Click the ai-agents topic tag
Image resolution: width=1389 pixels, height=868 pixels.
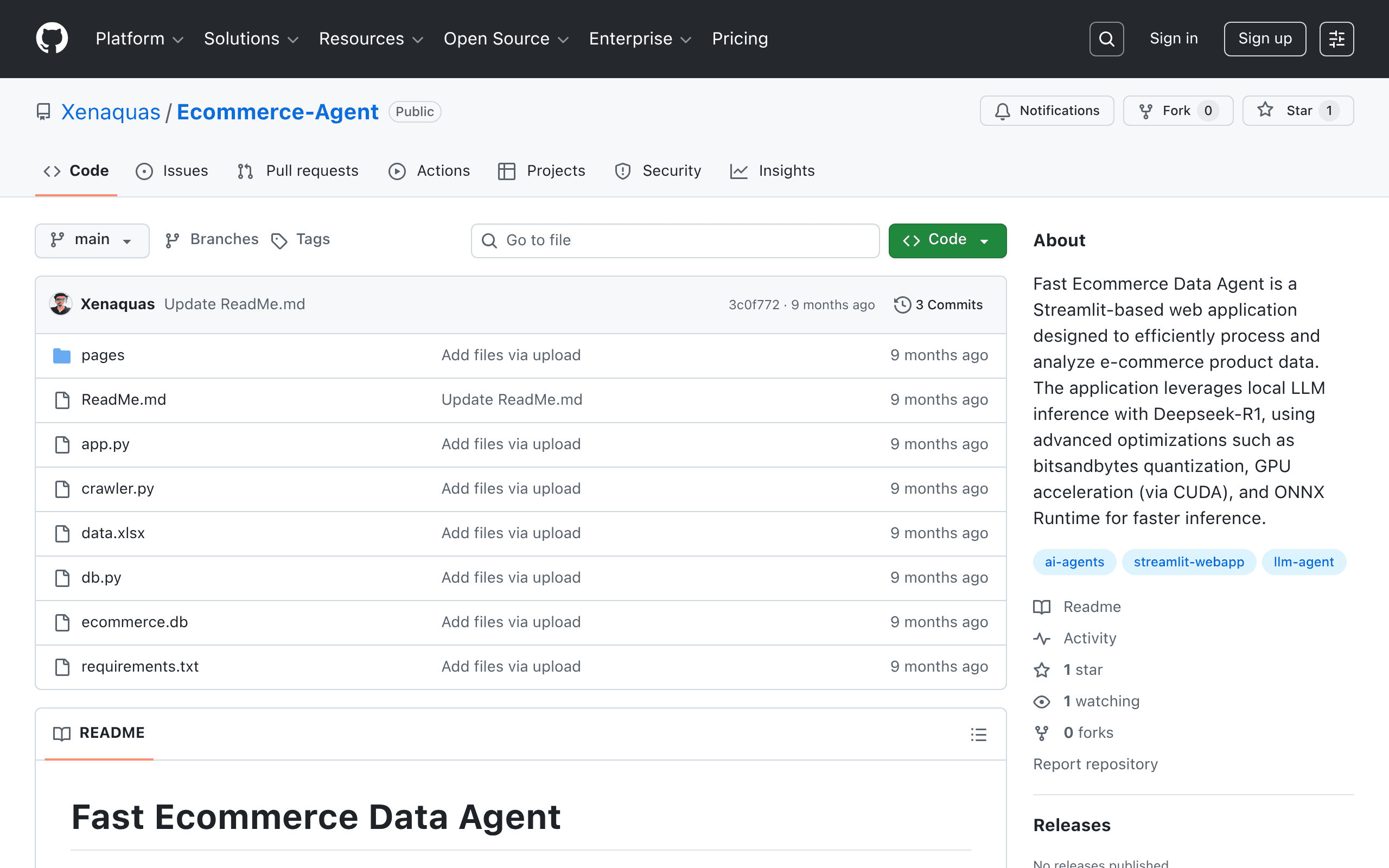point(1074,562)
